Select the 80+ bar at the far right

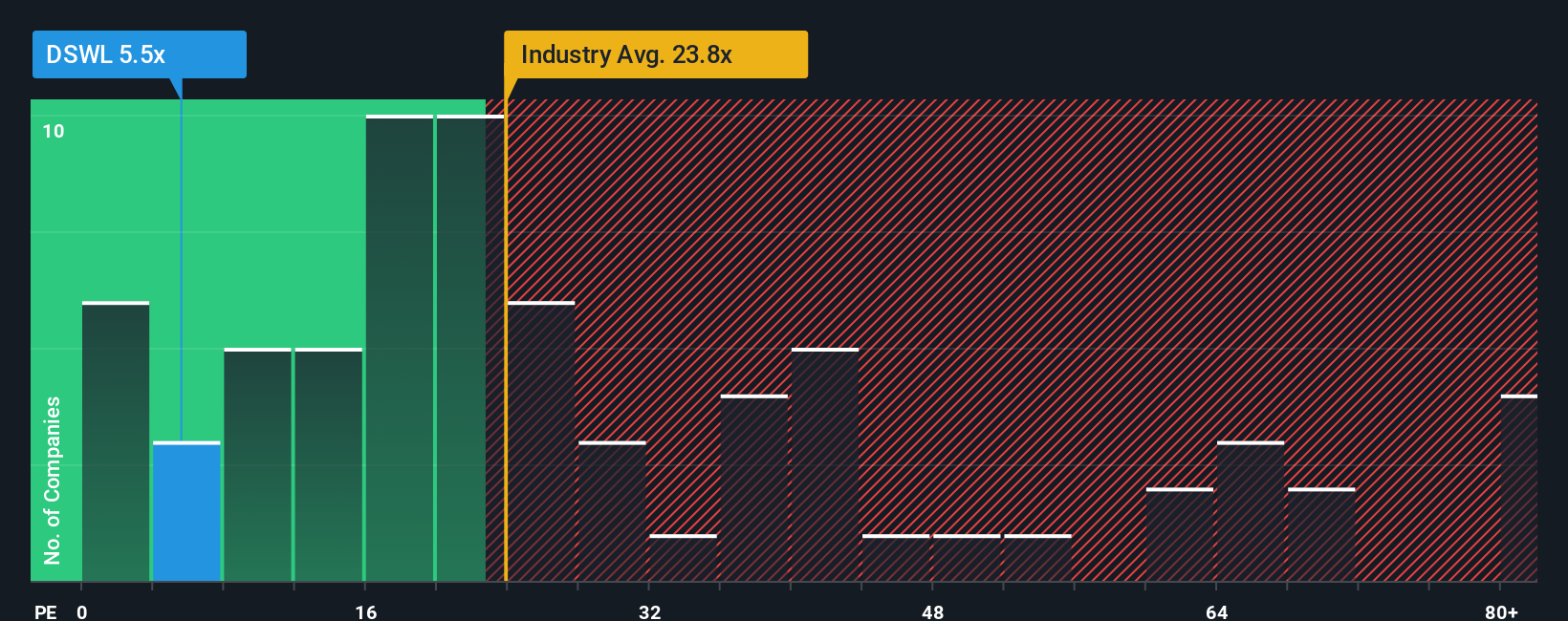coord(1519,487)
